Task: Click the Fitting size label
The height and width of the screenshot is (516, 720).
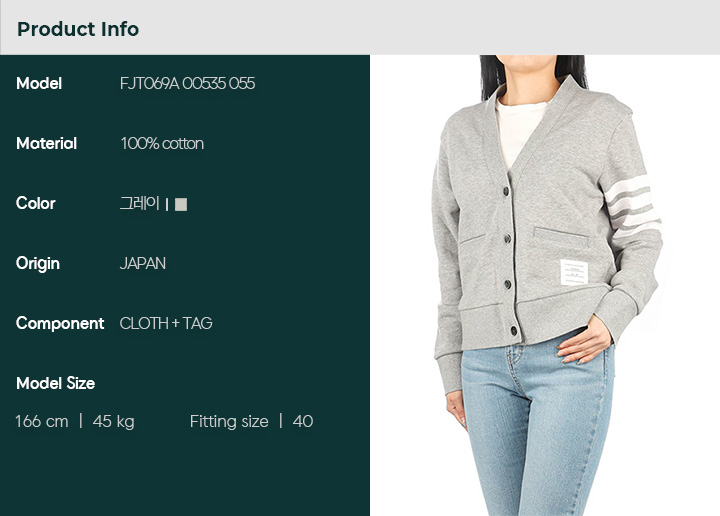Action: click(229, 421)
